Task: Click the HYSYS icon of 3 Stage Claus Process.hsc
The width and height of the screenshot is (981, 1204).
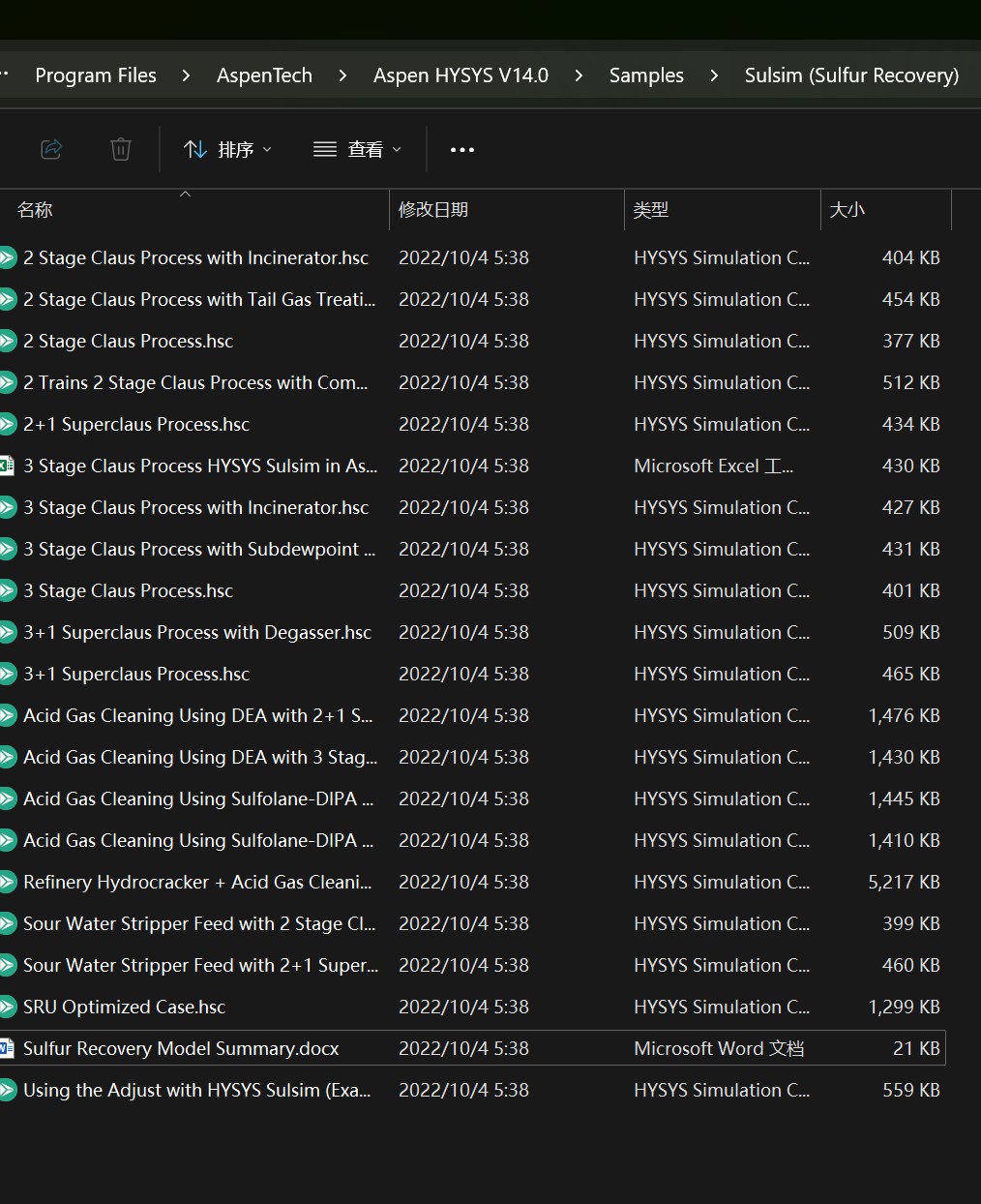Action: coord(7,590)
